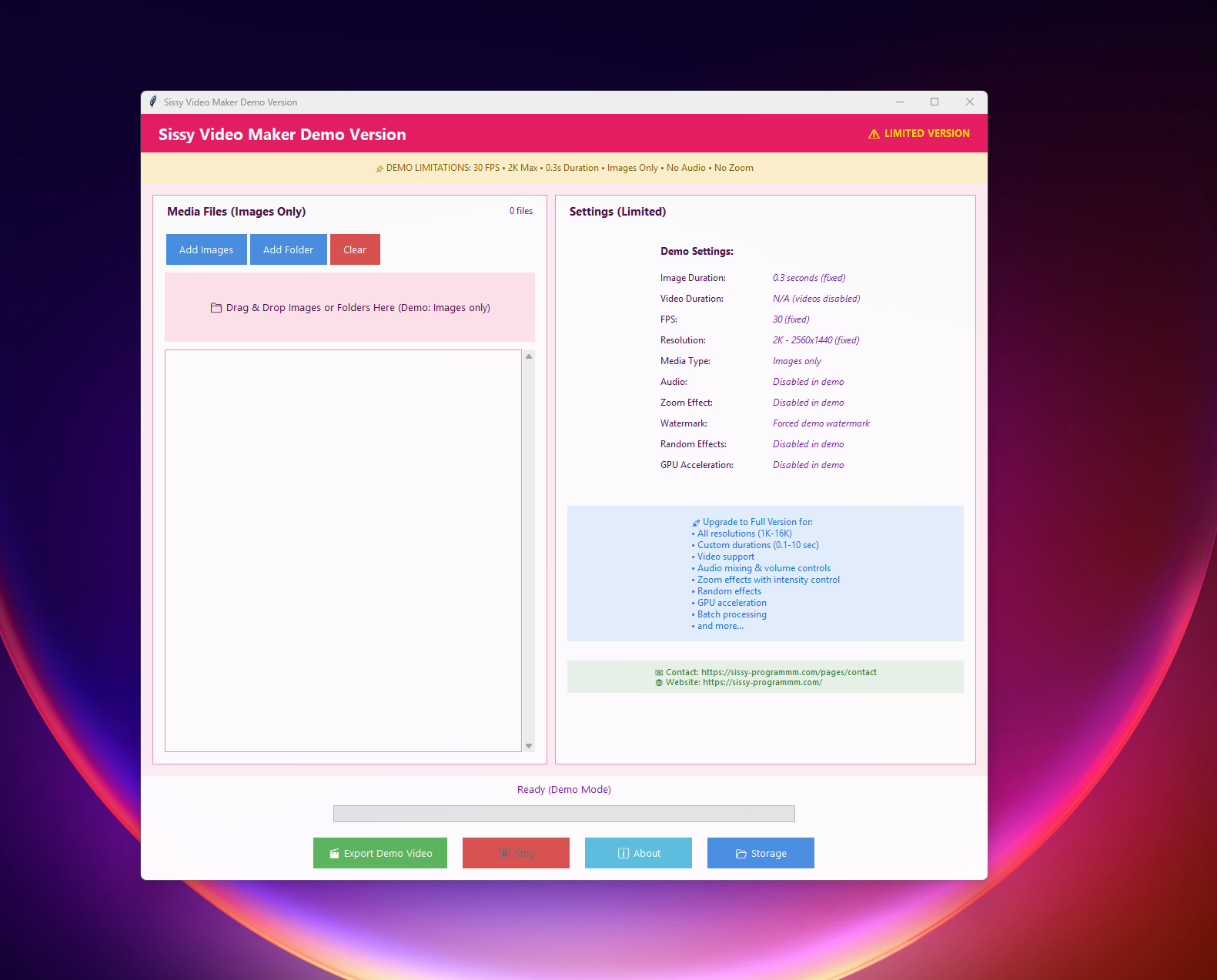This screenshot has height=980, width=1217.
Task: Click the folder icon in drop zone
Action: pos(216,308)
